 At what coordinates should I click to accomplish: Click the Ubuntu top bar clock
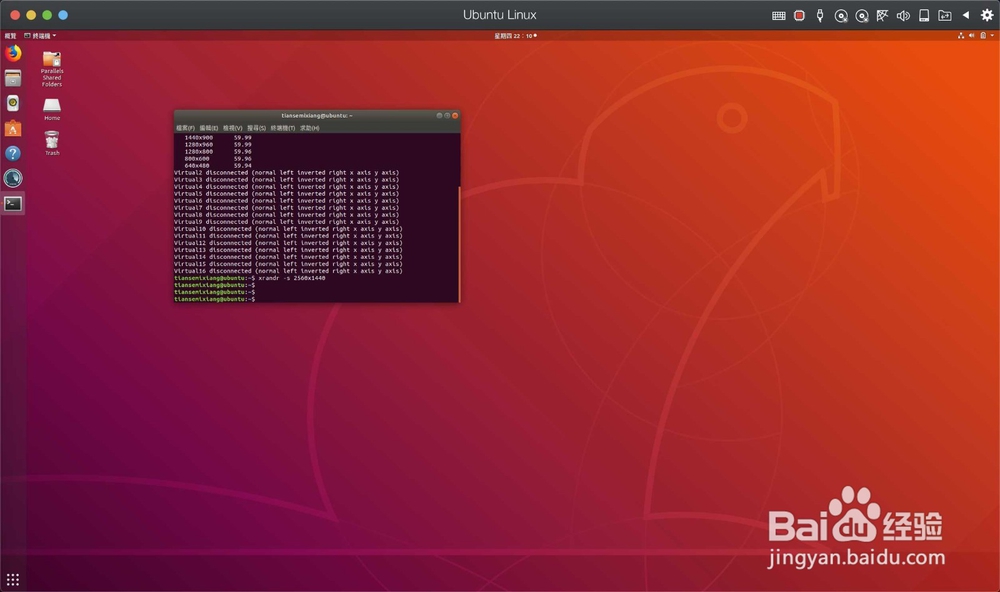point(515,36)
